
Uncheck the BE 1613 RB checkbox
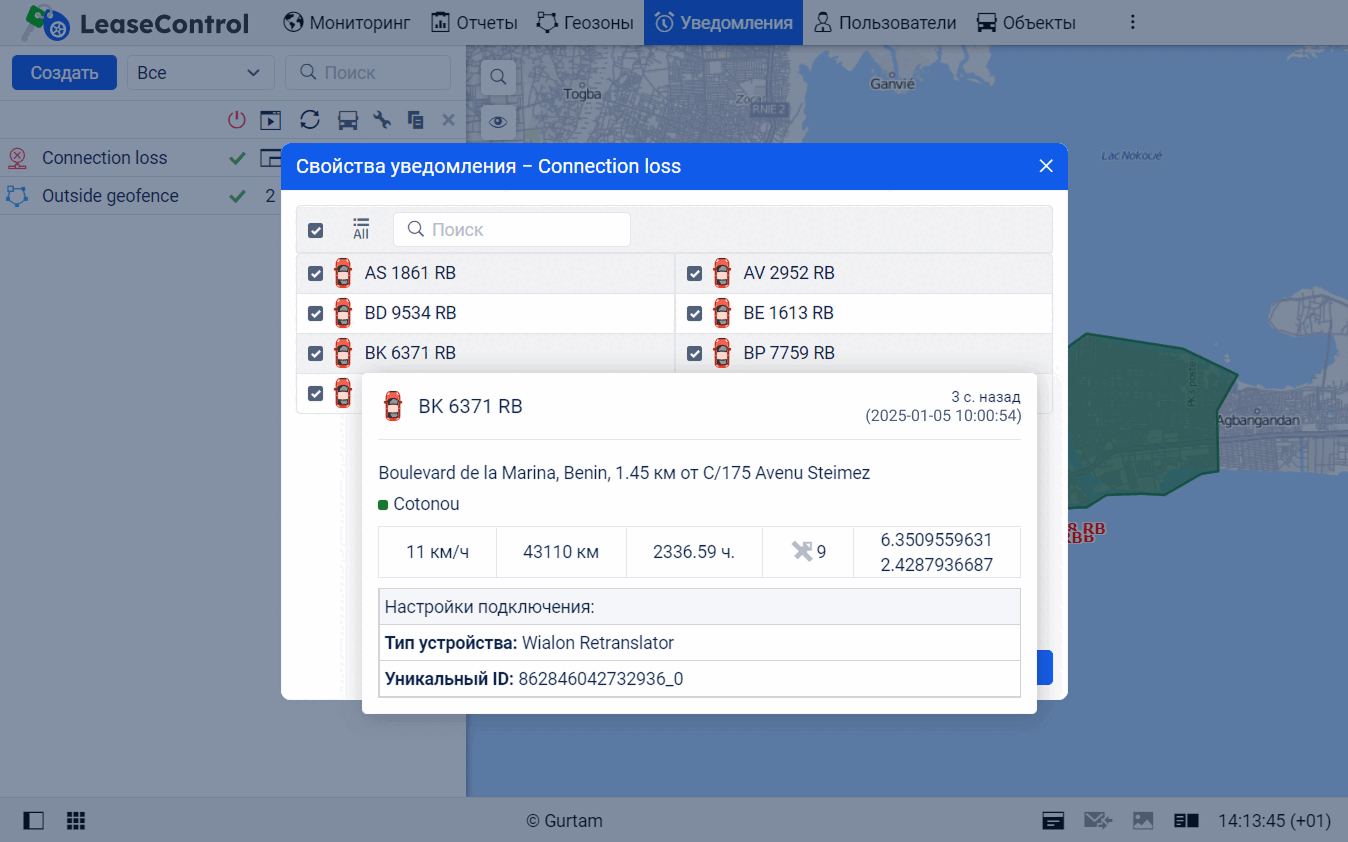[x=695, y=313]
